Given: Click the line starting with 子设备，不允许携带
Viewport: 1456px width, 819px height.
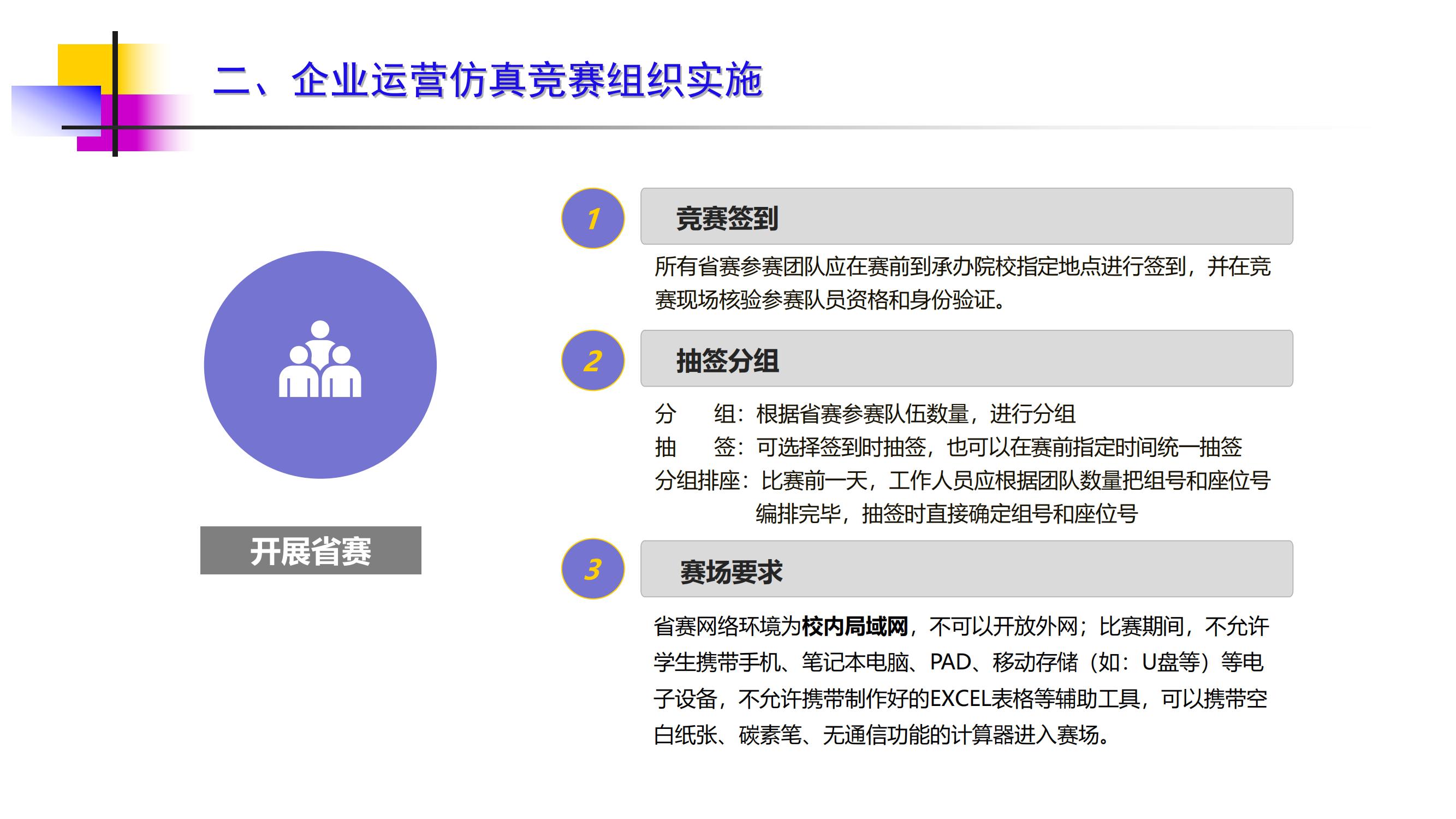Looking at the screenshot, I should click(960, 699).
